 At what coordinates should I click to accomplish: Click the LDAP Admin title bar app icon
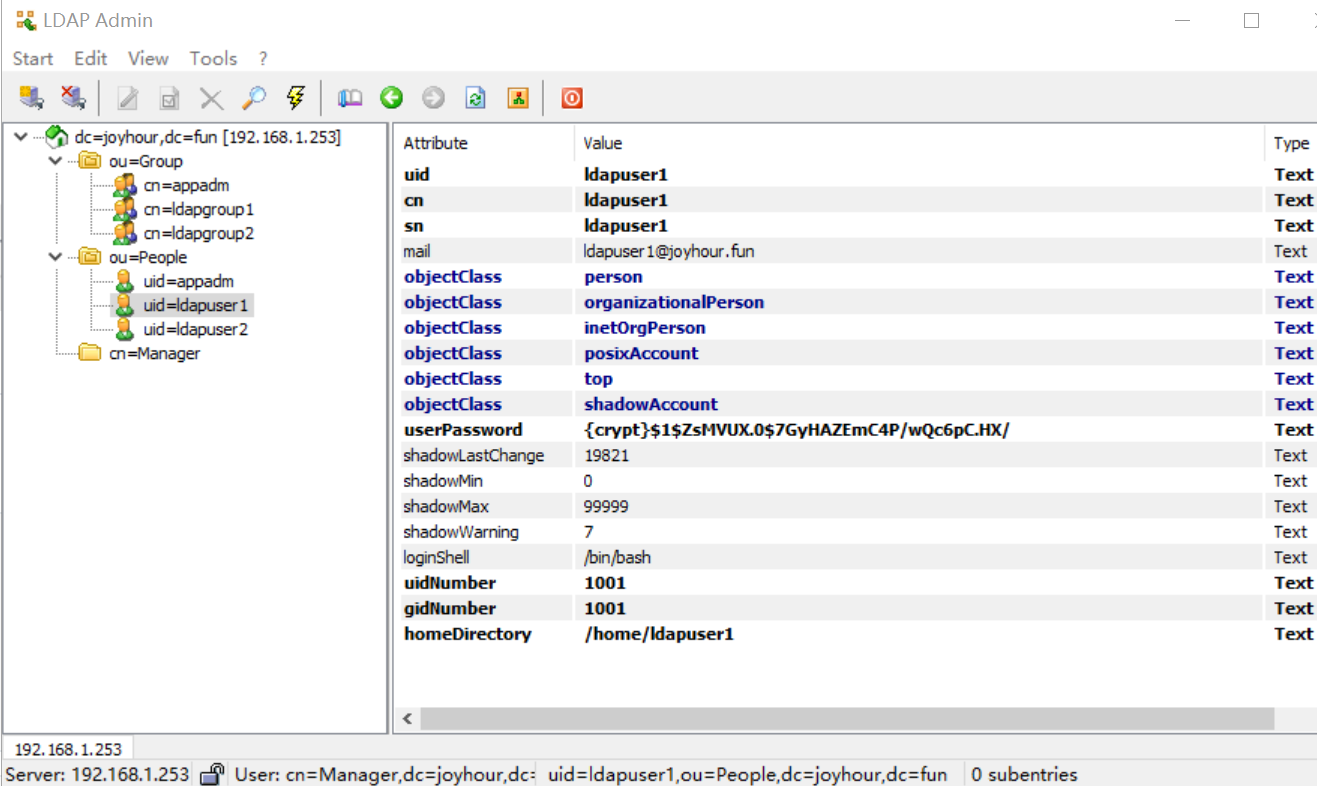pos(26,20)
